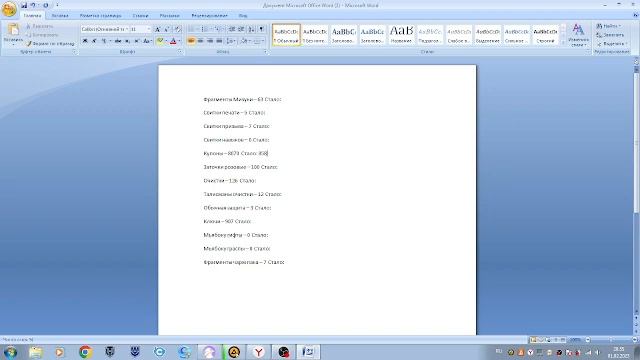Click Формат по образцу (Format Painter)
640x360 pixels.
click(x=50, y=43)
